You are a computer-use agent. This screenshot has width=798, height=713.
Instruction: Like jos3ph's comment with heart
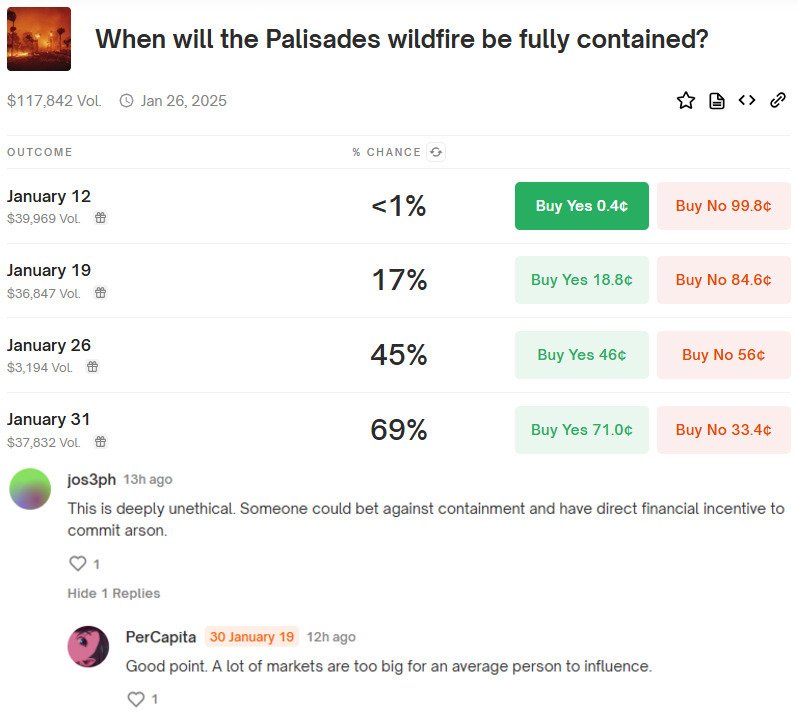point(78,564)
